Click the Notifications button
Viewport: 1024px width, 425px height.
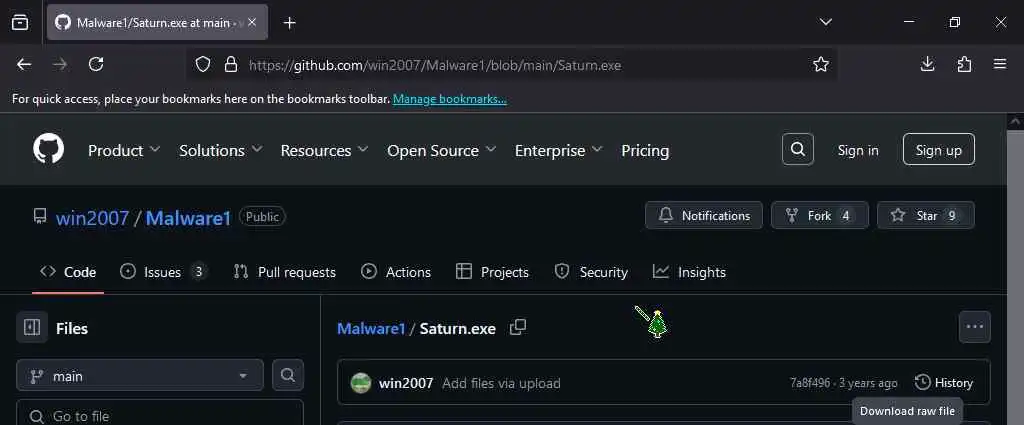704,215
